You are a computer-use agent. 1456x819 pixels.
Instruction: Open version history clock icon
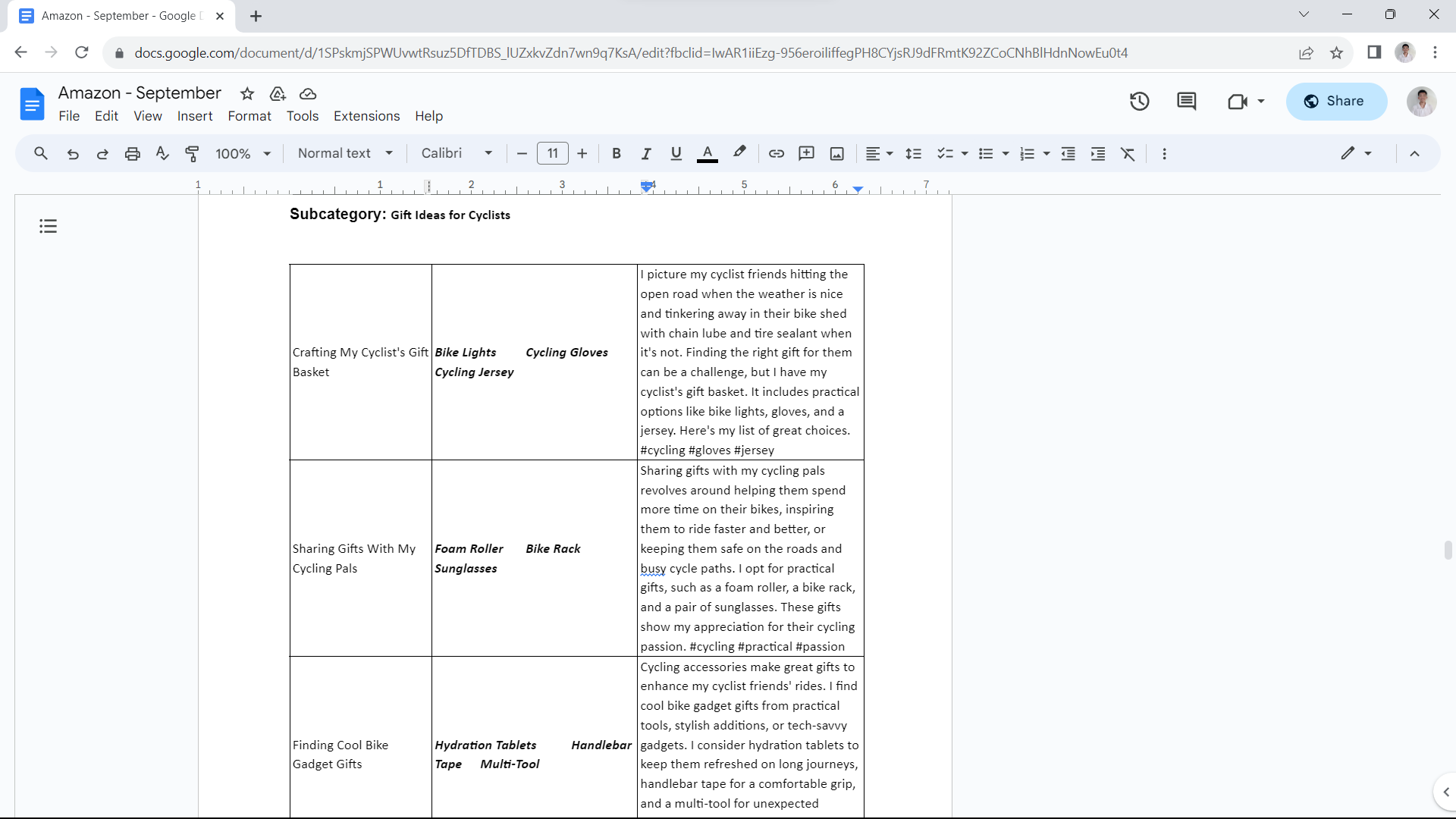pyautogui.click(x=1140, y=101)
